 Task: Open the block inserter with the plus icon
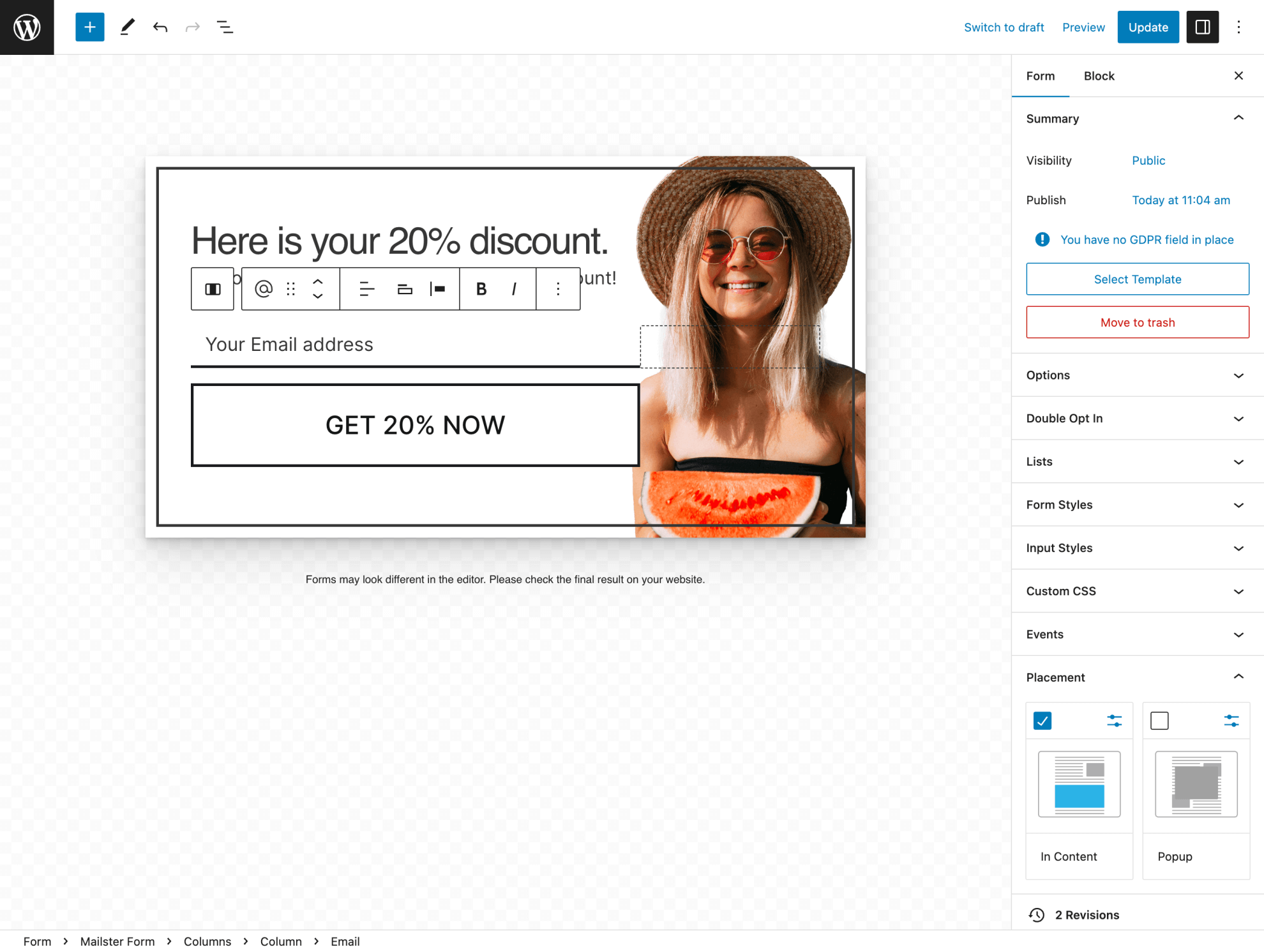(x=89, y=27)
